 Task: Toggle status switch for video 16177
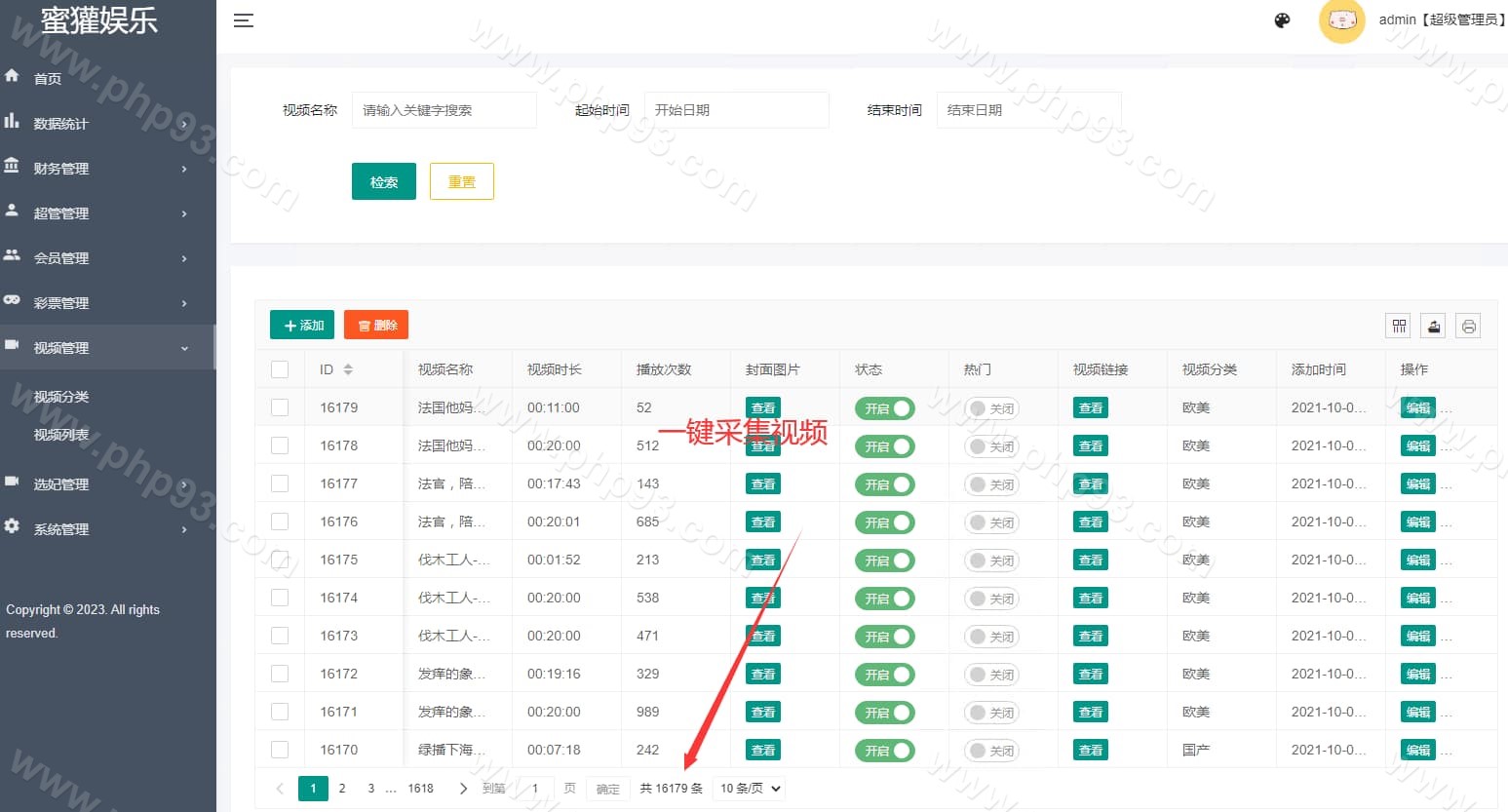tap(884, 484)
